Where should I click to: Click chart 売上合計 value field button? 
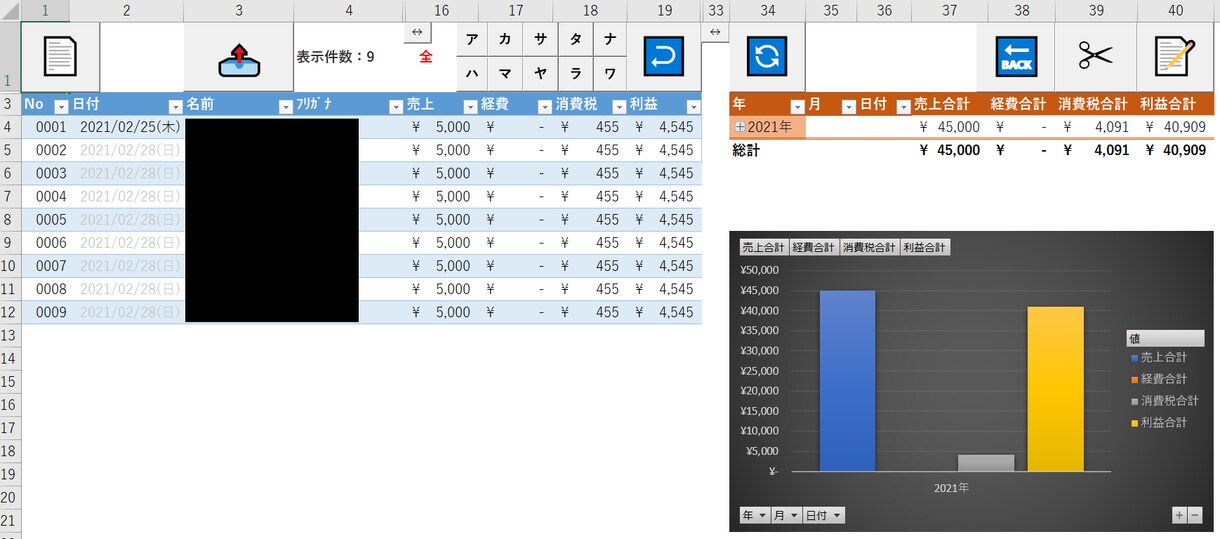(763, 247)
